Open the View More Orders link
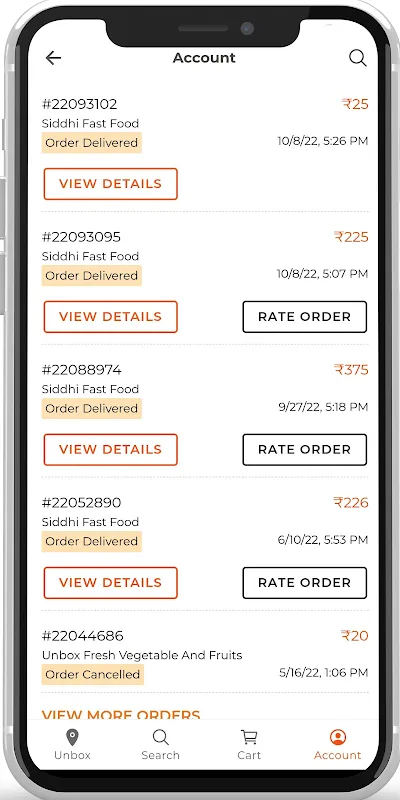 click(x=121, y=714)
